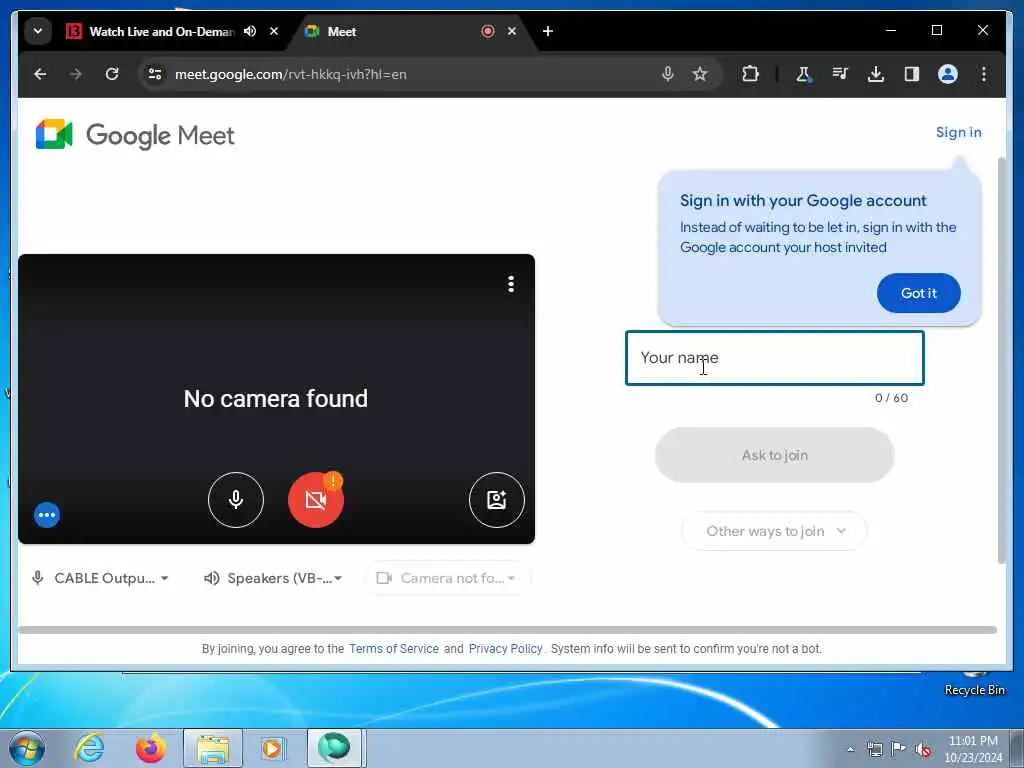The height and width of the screenshot is (768, 1024).
Task: Click the Google Meet logo
Action: pos(135,135)
